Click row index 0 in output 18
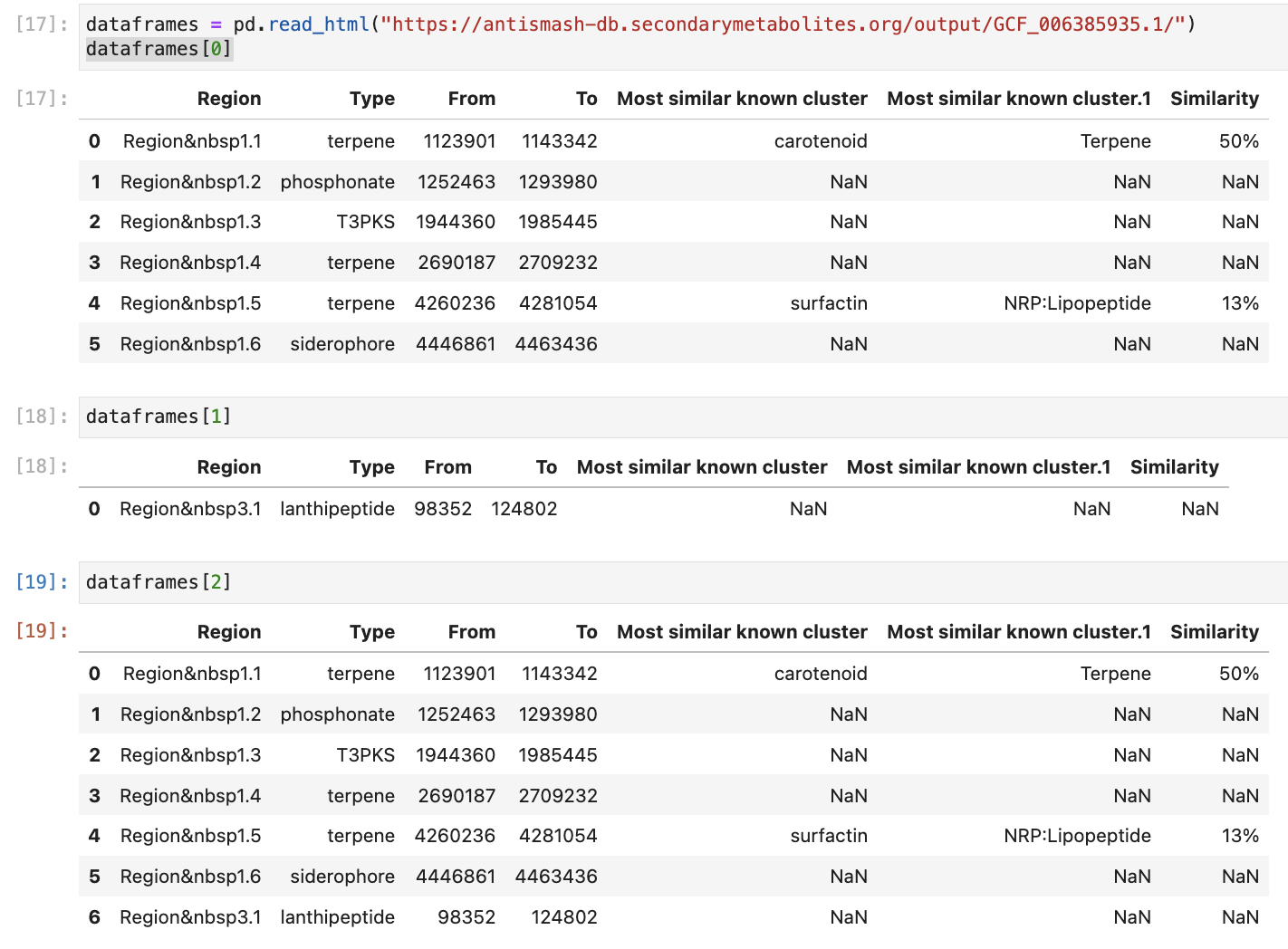This screenshot has height=949, width=1288. [x=94, y=509]
